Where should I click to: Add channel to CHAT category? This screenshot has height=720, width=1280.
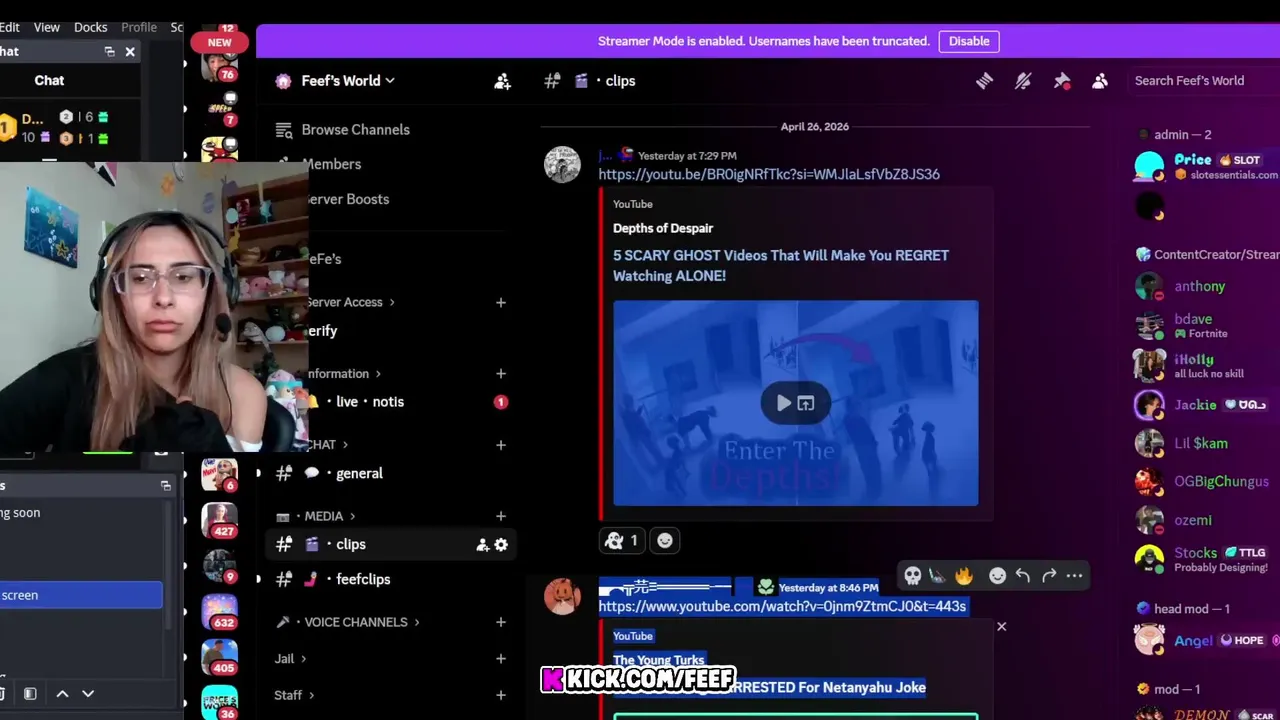[x=501, y=445]
